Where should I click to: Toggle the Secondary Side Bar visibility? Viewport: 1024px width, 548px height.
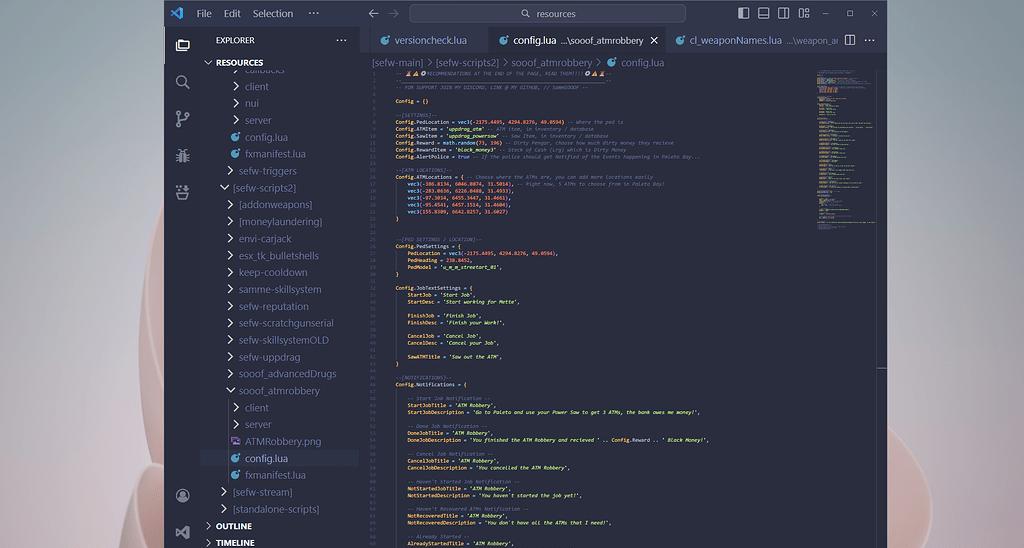(x=783, y=14)
